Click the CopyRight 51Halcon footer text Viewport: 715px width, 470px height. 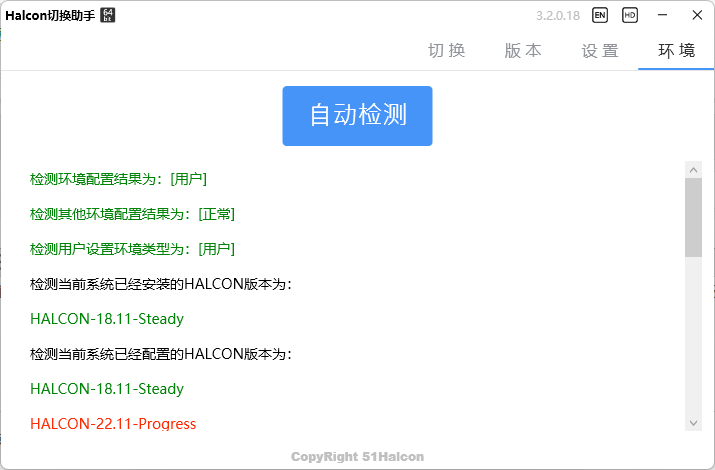point(358,456)
